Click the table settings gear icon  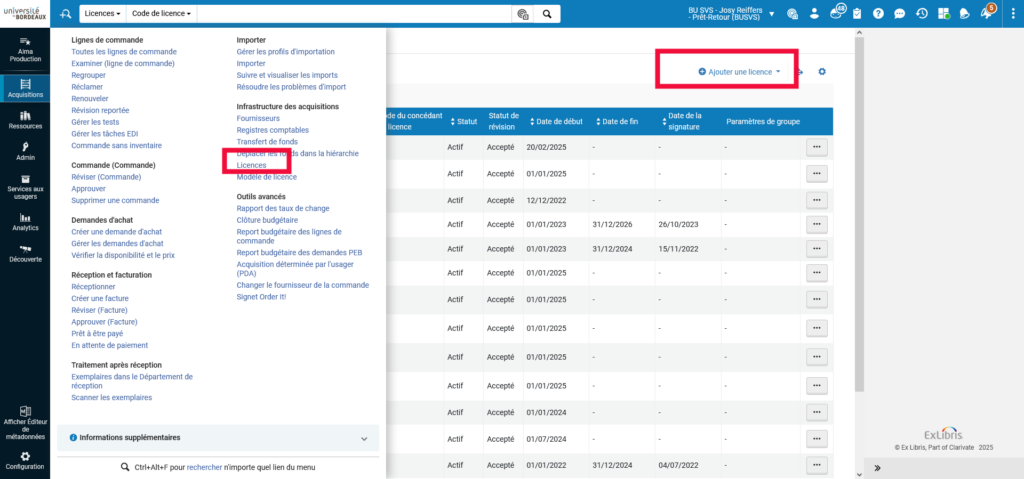tap(822, 72)
